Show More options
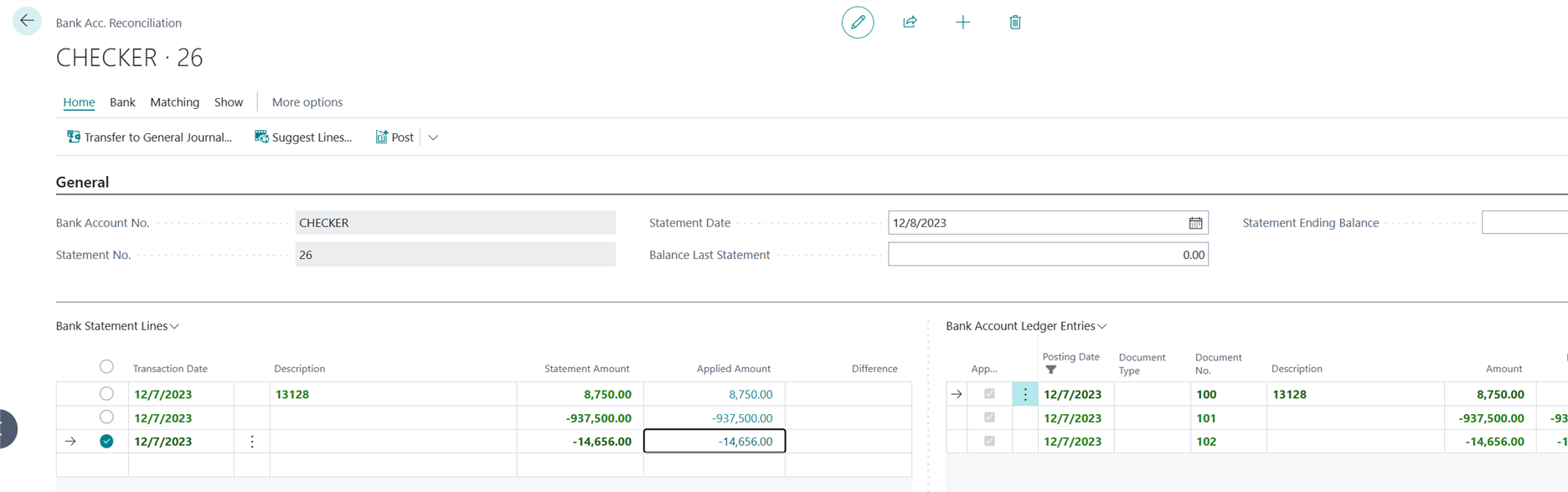Screen dimensions: 1568x492 click(307, 102)
